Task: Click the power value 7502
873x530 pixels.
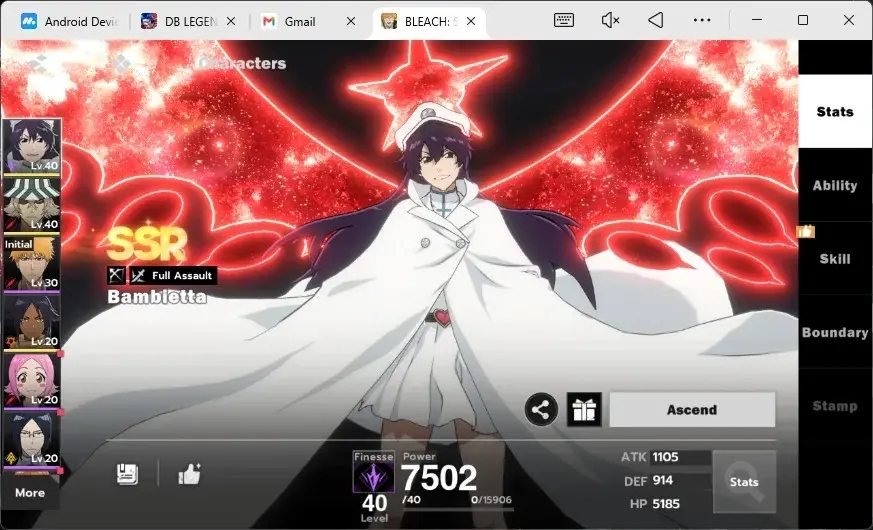Action: point(439,477)
